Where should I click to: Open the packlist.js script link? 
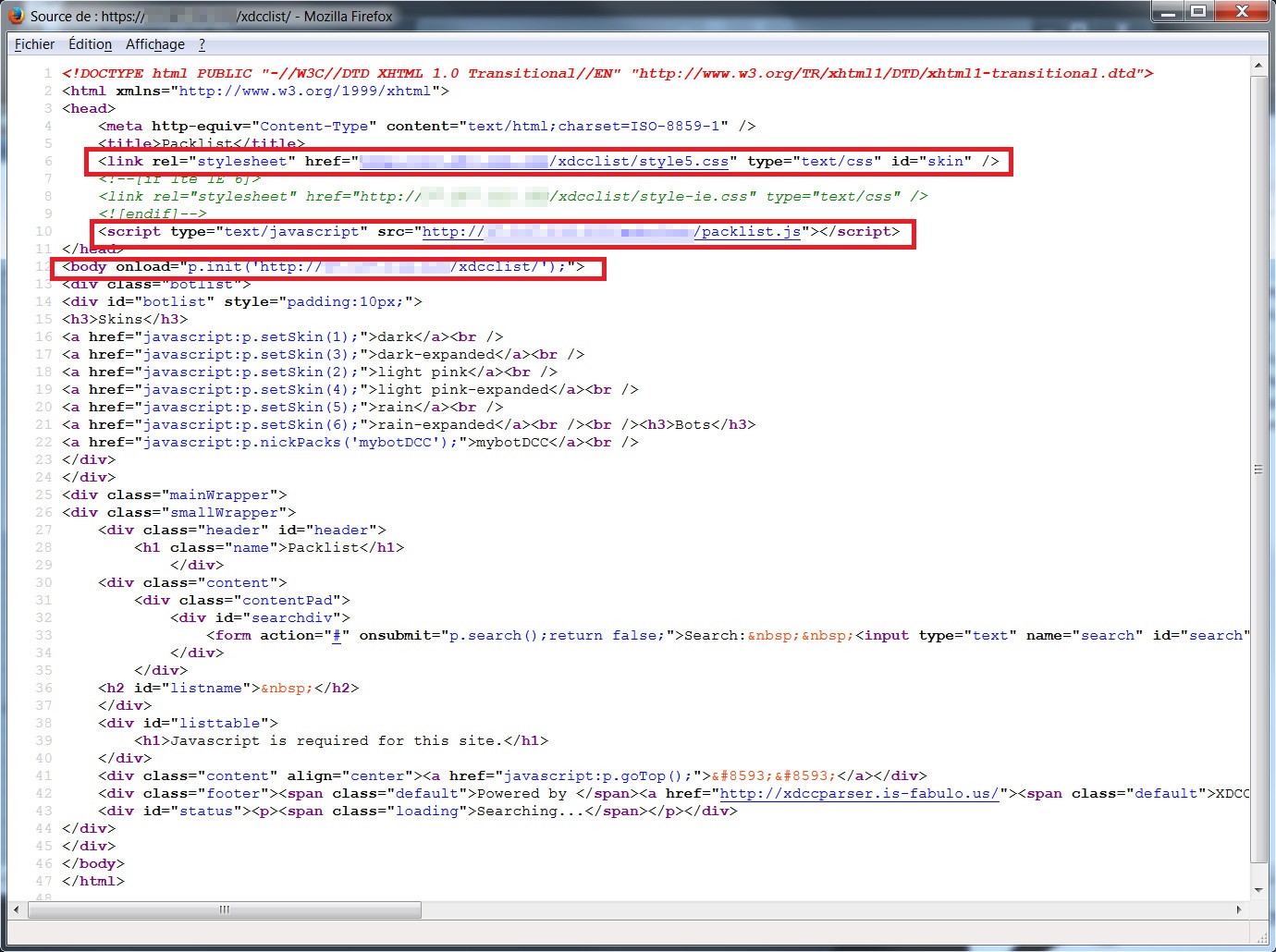749,231
